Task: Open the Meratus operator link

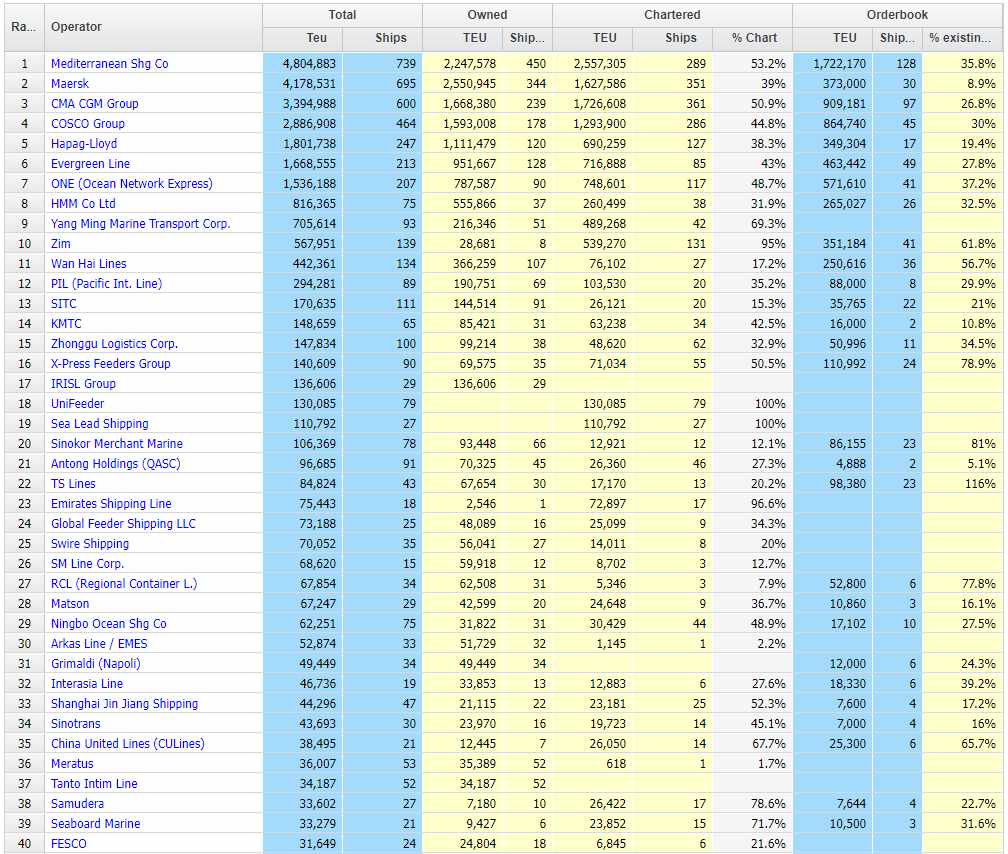Action: (71, 763)
